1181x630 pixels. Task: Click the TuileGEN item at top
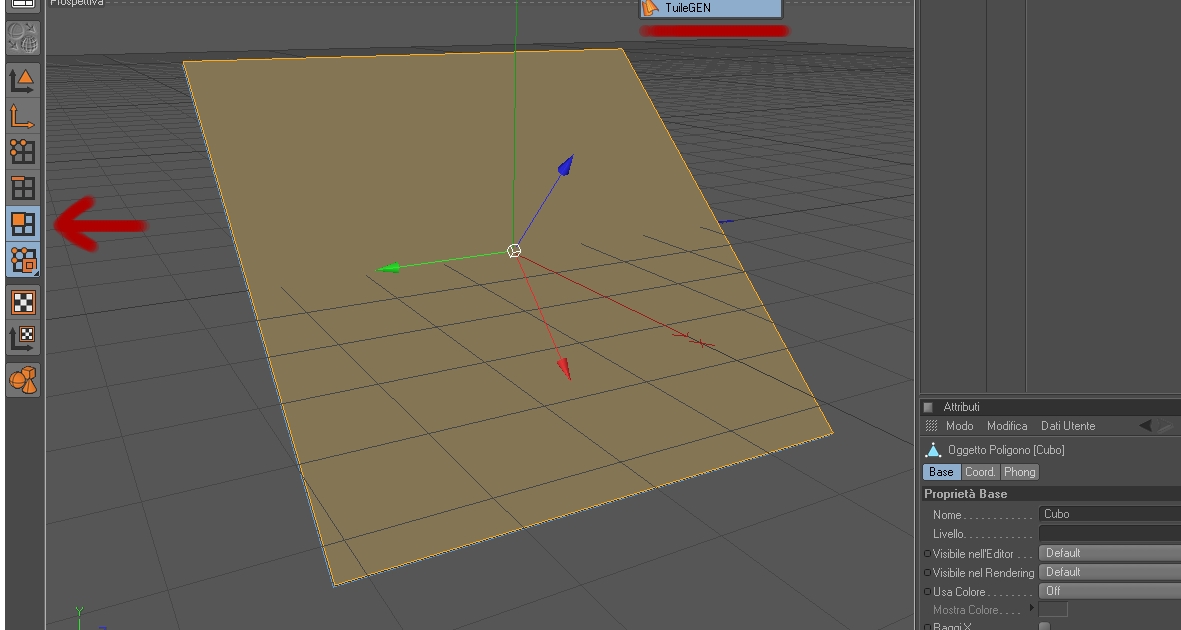pos(711,8)
